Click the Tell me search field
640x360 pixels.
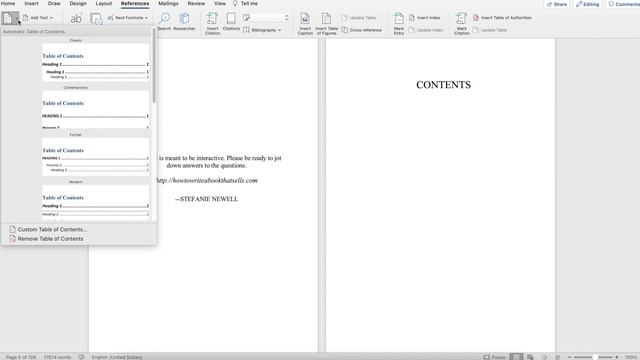pyautogui.click(x=245, y=3)
